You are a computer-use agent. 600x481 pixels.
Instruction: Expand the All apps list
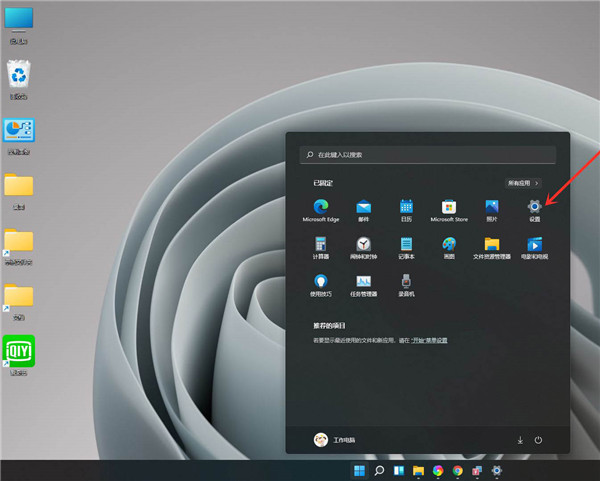pyautogui.click(x=523, y=183)
